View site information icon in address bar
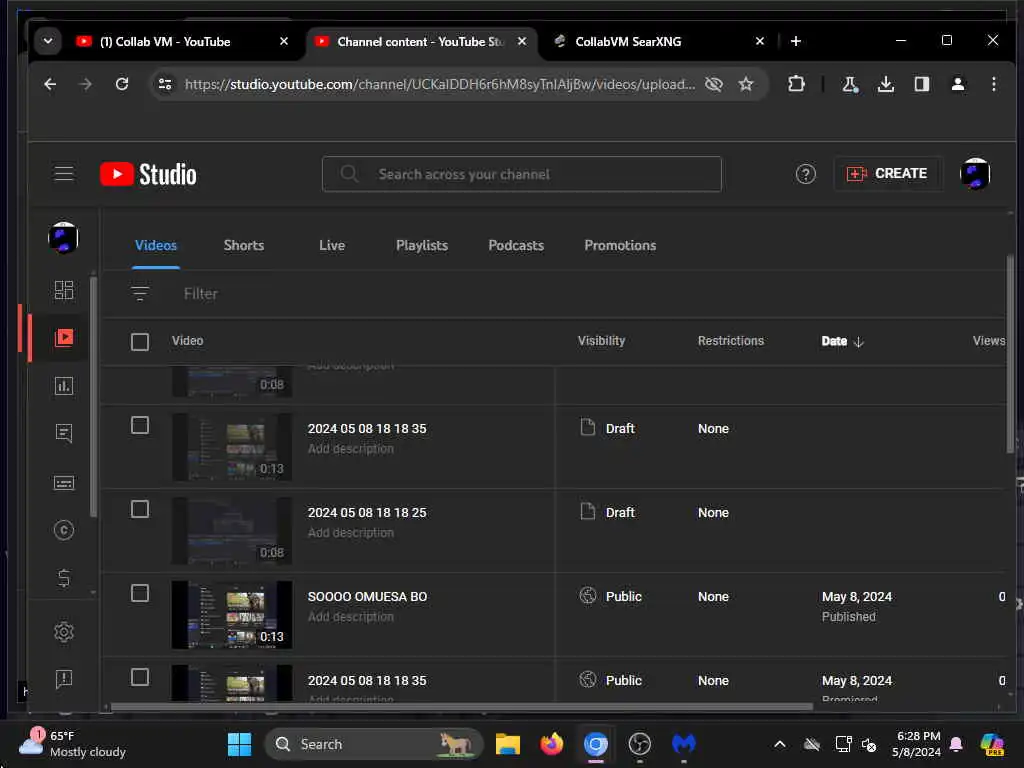The width and height of the screenshot is (1024, 768). [165, 84]
